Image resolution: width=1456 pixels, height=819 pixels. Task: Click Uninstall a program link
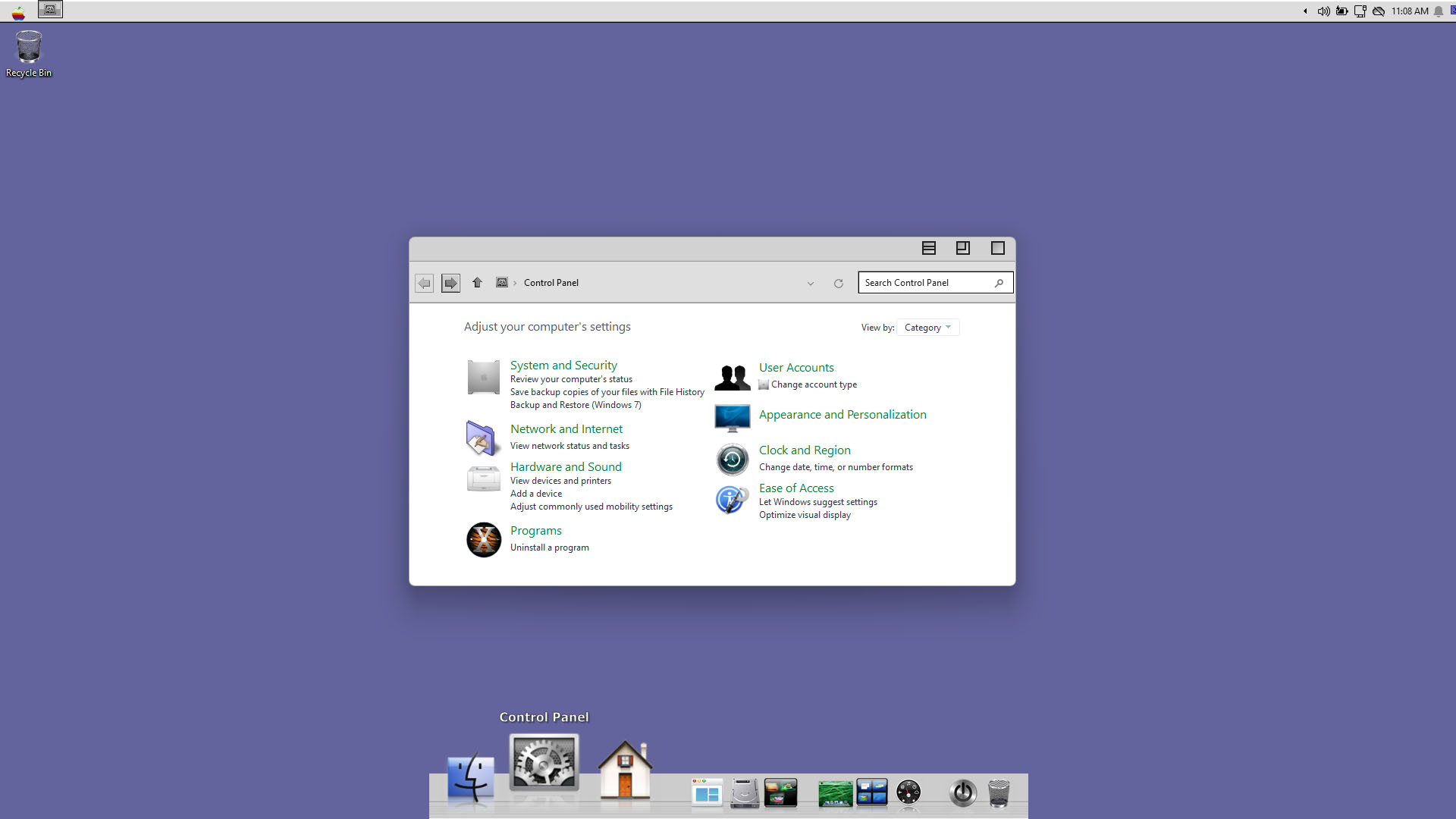coord(549,548)
